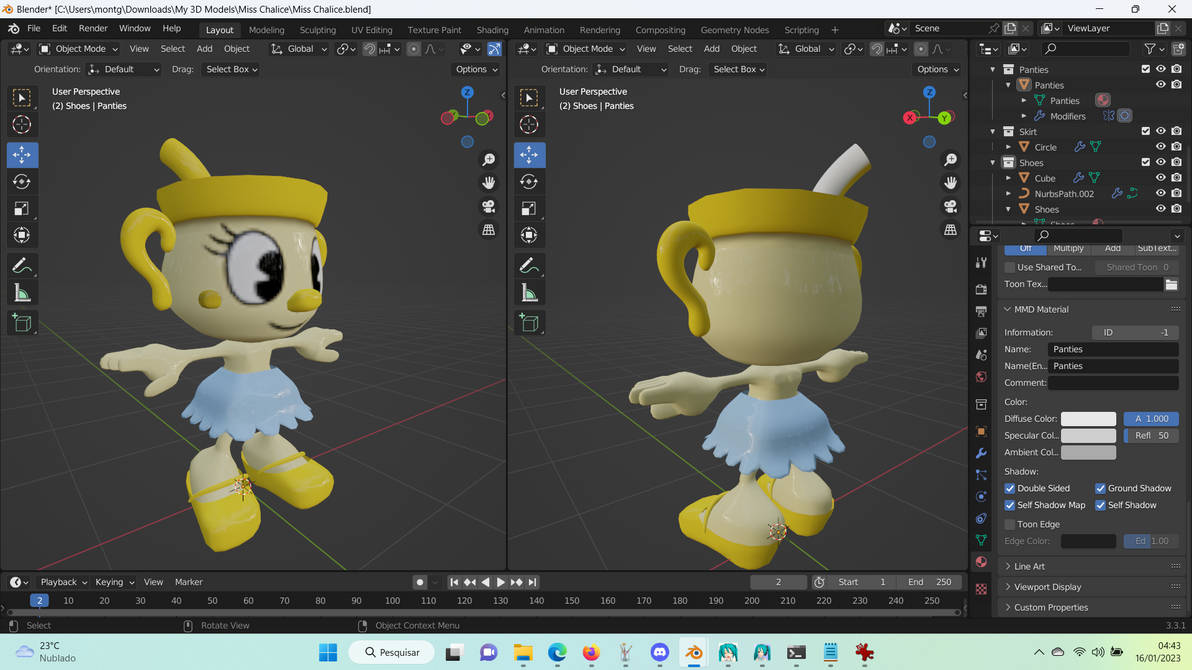Expand the Viewport Display panel
1192x670 pixels.
pos(1047,587)
